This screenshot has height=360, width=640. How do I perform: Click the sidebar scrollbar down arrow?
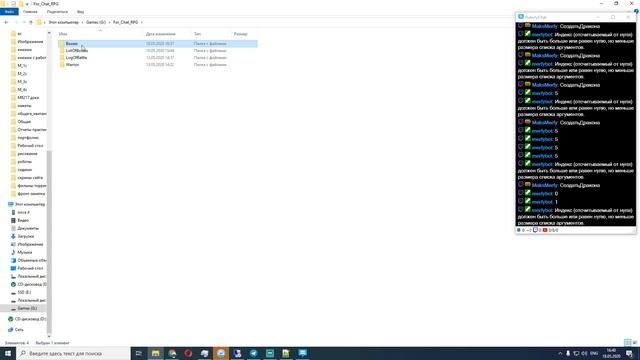(x=49, y=336)
